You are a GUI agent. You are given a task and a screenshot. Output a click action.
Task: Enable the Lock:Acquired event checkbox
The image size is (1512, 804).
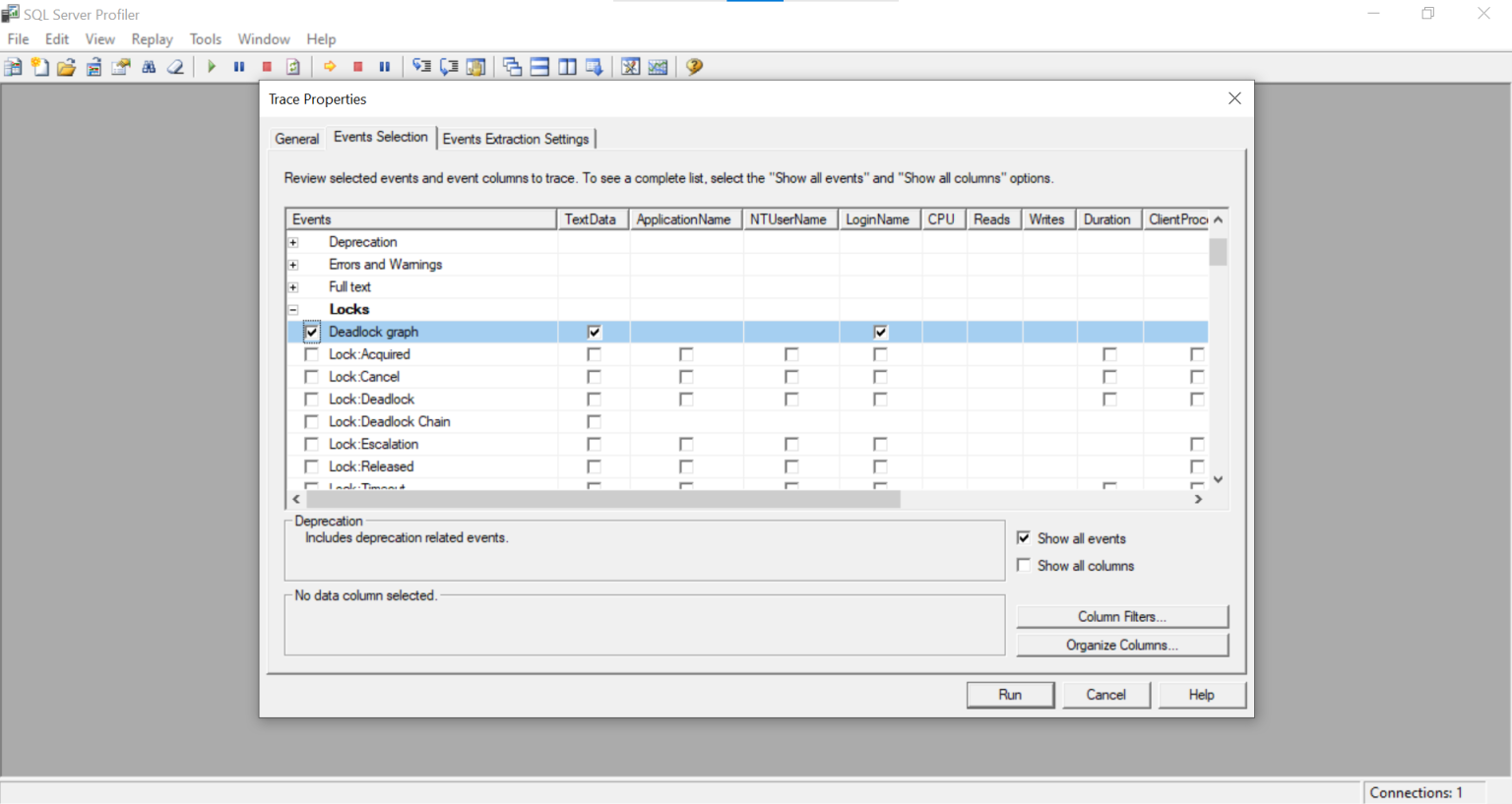(x=311, y=353)
